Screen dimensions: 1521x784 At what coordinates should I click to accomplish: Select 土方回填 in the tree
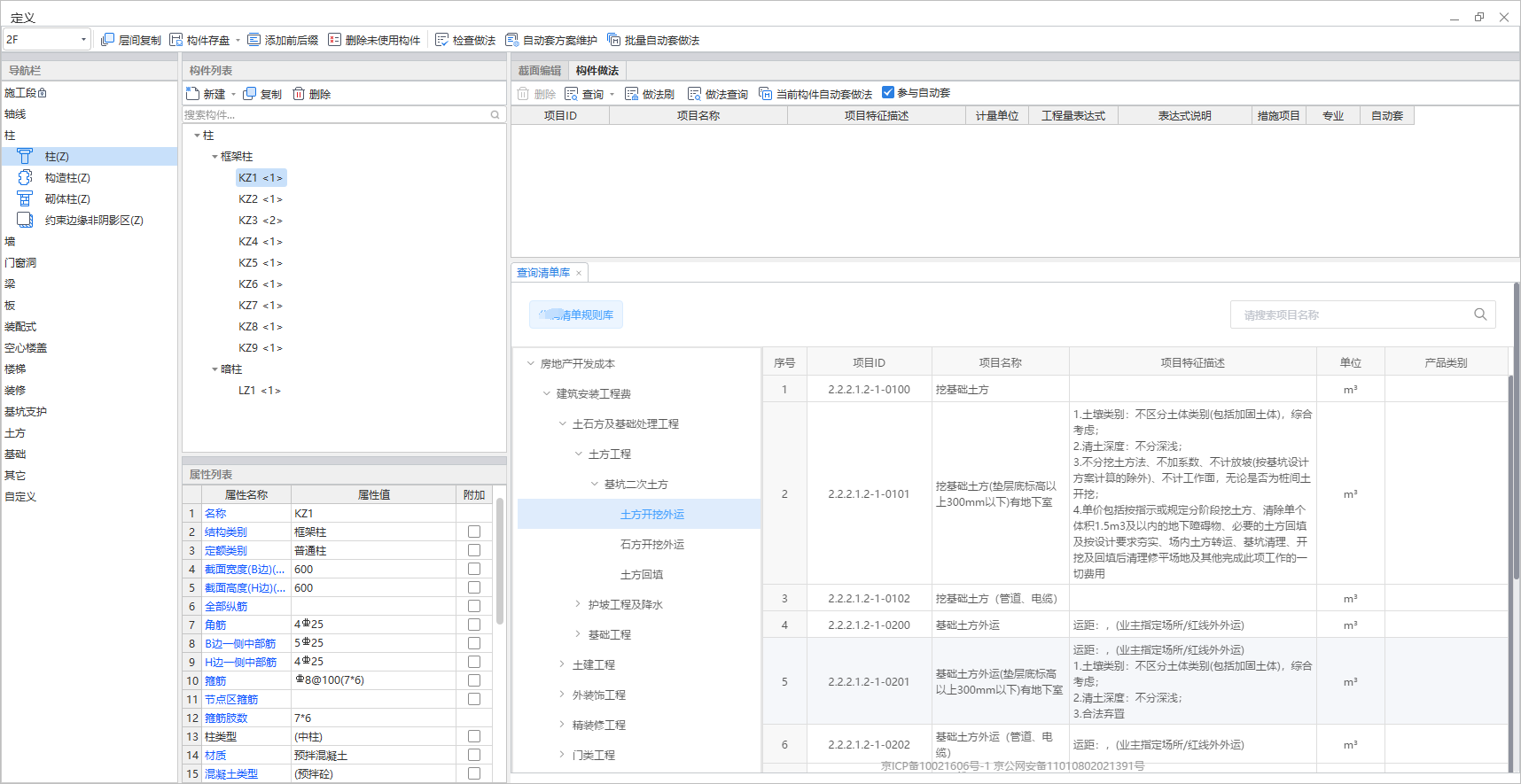point(642,574)
